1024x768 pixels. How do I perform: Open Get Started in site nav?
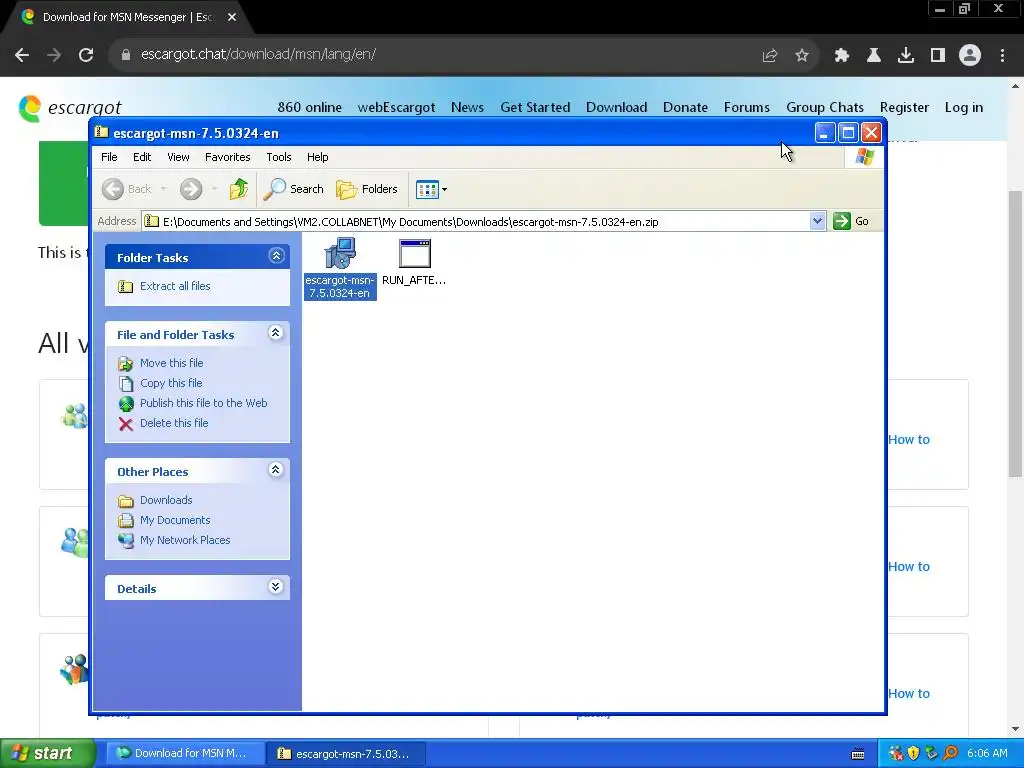coord(535,108)
